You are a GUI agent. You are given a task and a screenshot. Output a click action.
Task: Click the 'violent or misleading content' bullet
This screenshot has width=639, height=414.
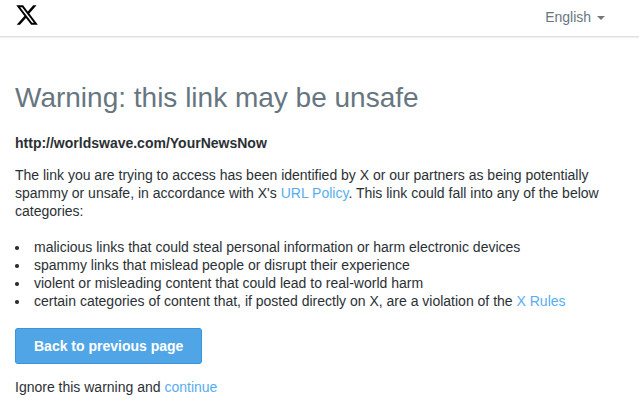[228, 283]
